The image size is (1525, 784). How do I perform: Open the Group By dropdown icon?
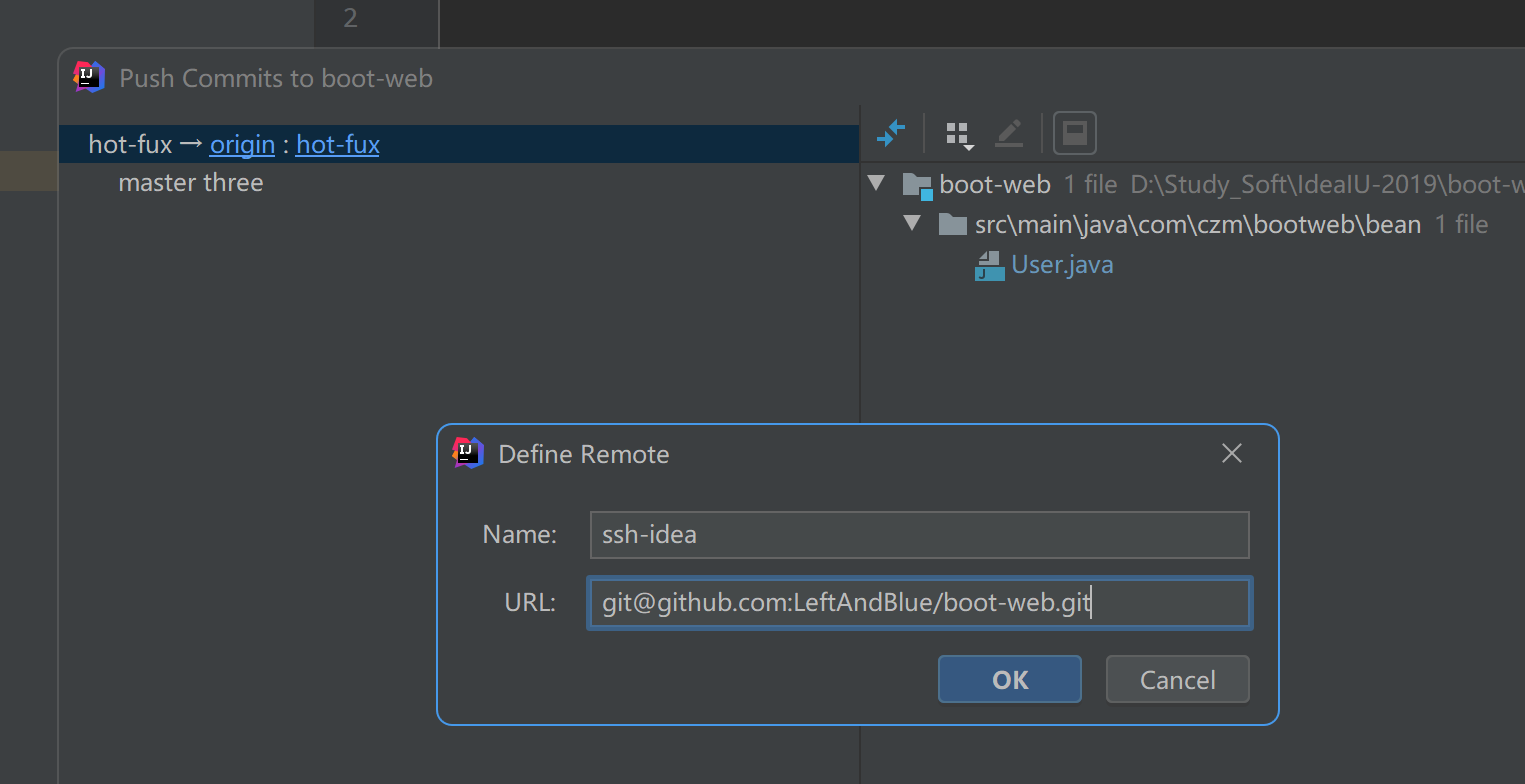[x=959, y=134]
